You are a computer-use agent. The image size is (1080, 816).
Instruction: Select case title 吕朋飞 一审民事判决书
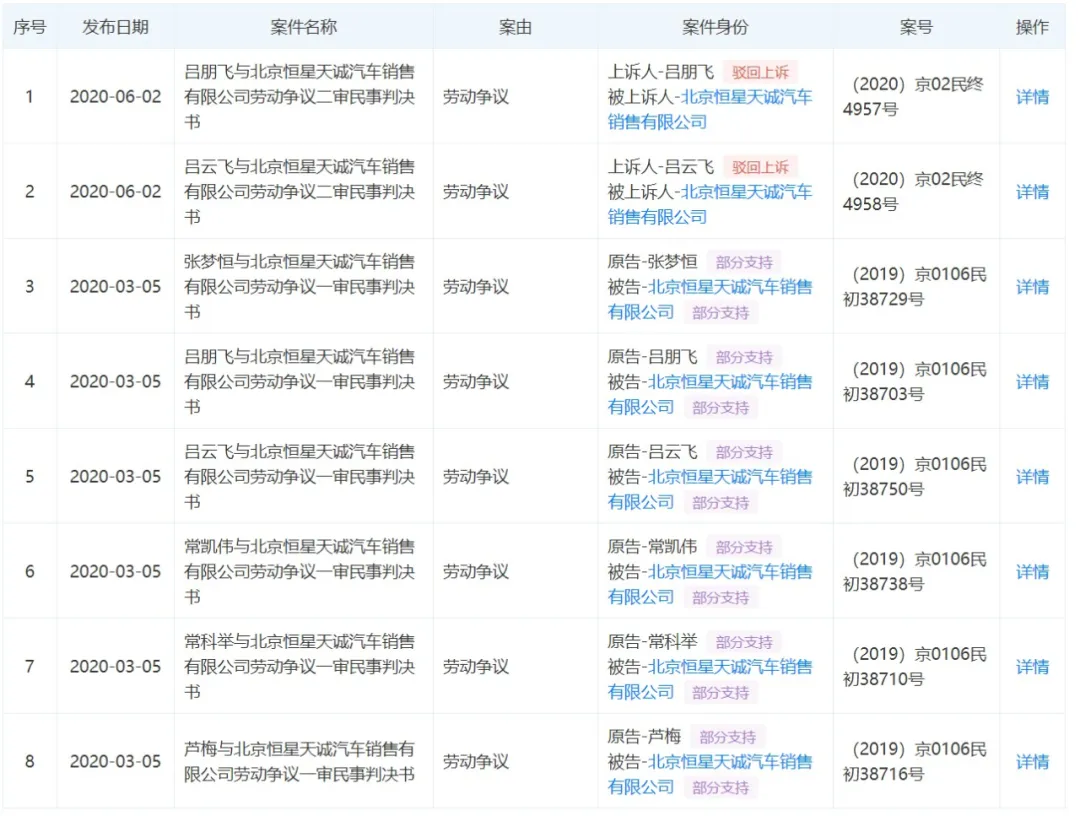pos(300,382)
